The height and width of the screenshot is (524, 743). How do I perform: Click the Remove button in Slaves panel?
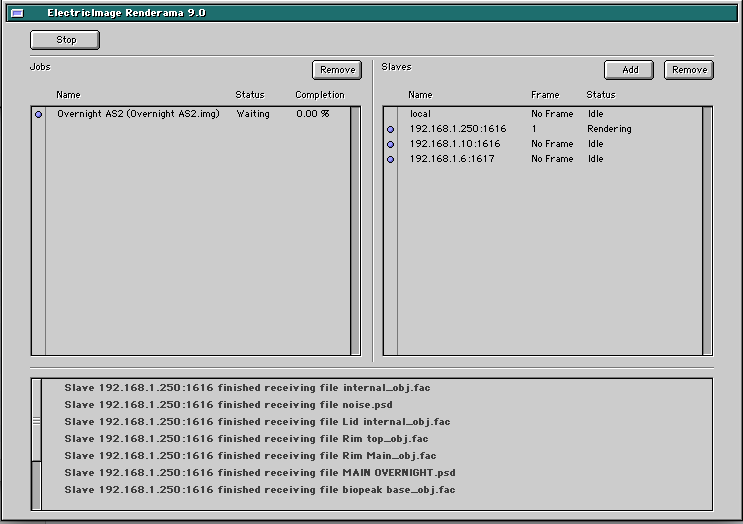(689, 70)
